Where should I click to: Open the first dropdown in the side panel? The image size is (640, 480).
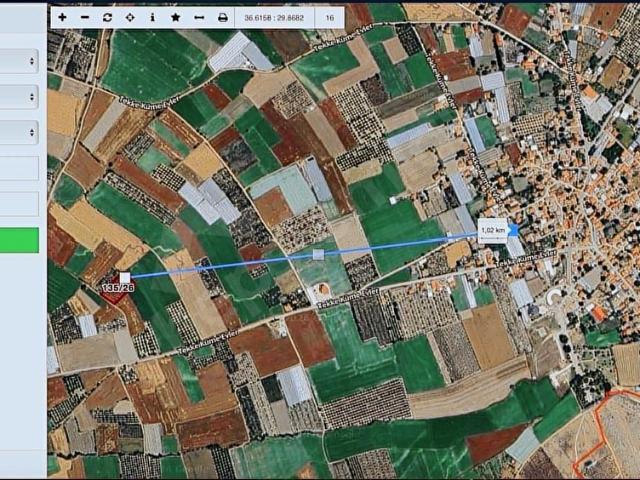click(x=19, y=61)
